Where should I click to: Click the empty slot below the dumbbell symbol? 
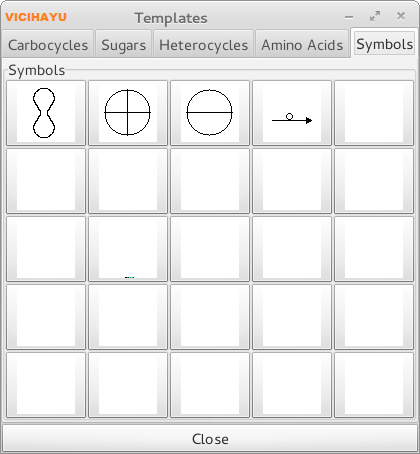(x=46, y=181)
